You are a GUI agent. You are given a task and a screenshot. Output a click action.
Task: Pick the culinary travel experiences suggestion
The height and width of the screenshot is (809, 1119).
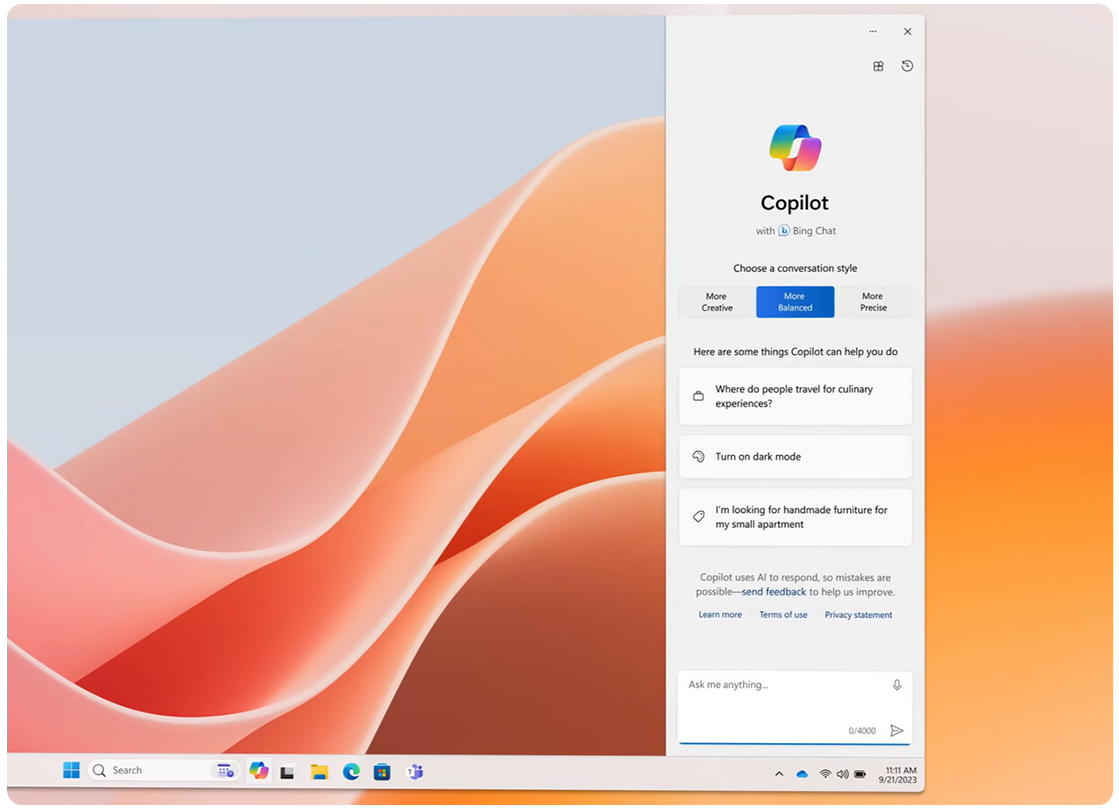(795, 396)
